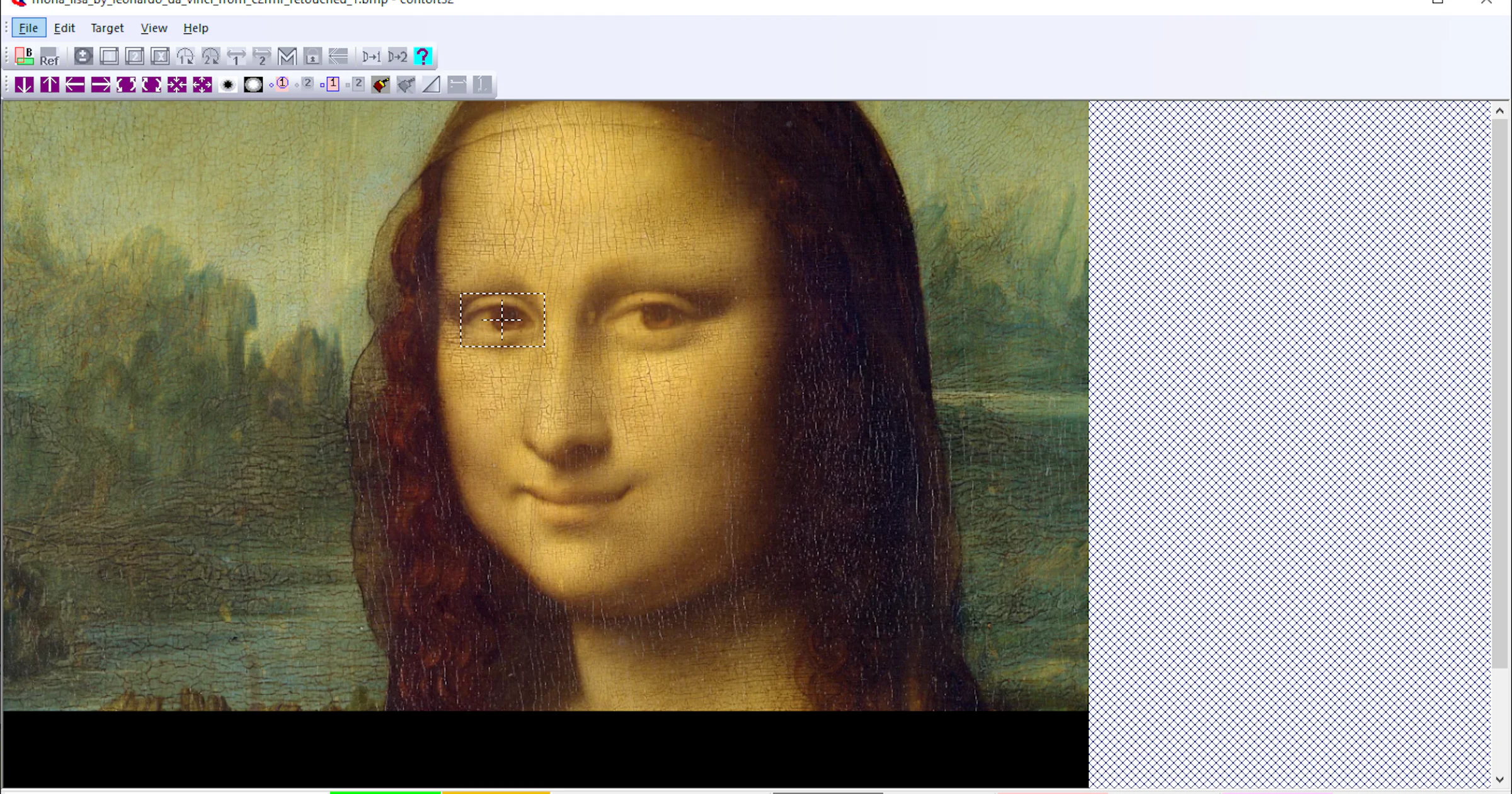Click the purple left arrow tool
Image resolution: width=1512 pixels, height=794 pixels.
[x=75, y=84]
